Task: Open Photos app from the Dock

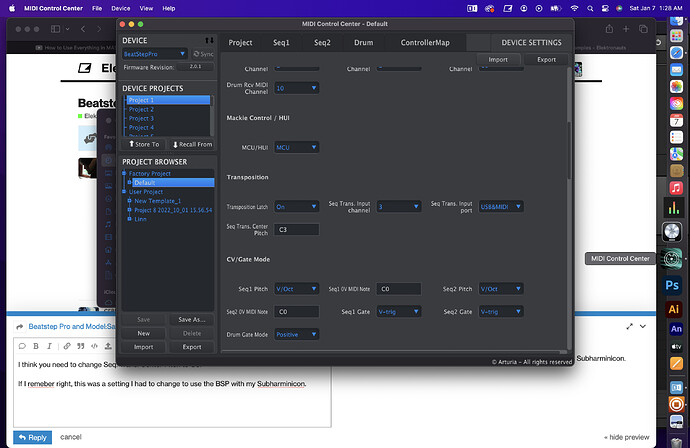Action: tap(676, 87)
